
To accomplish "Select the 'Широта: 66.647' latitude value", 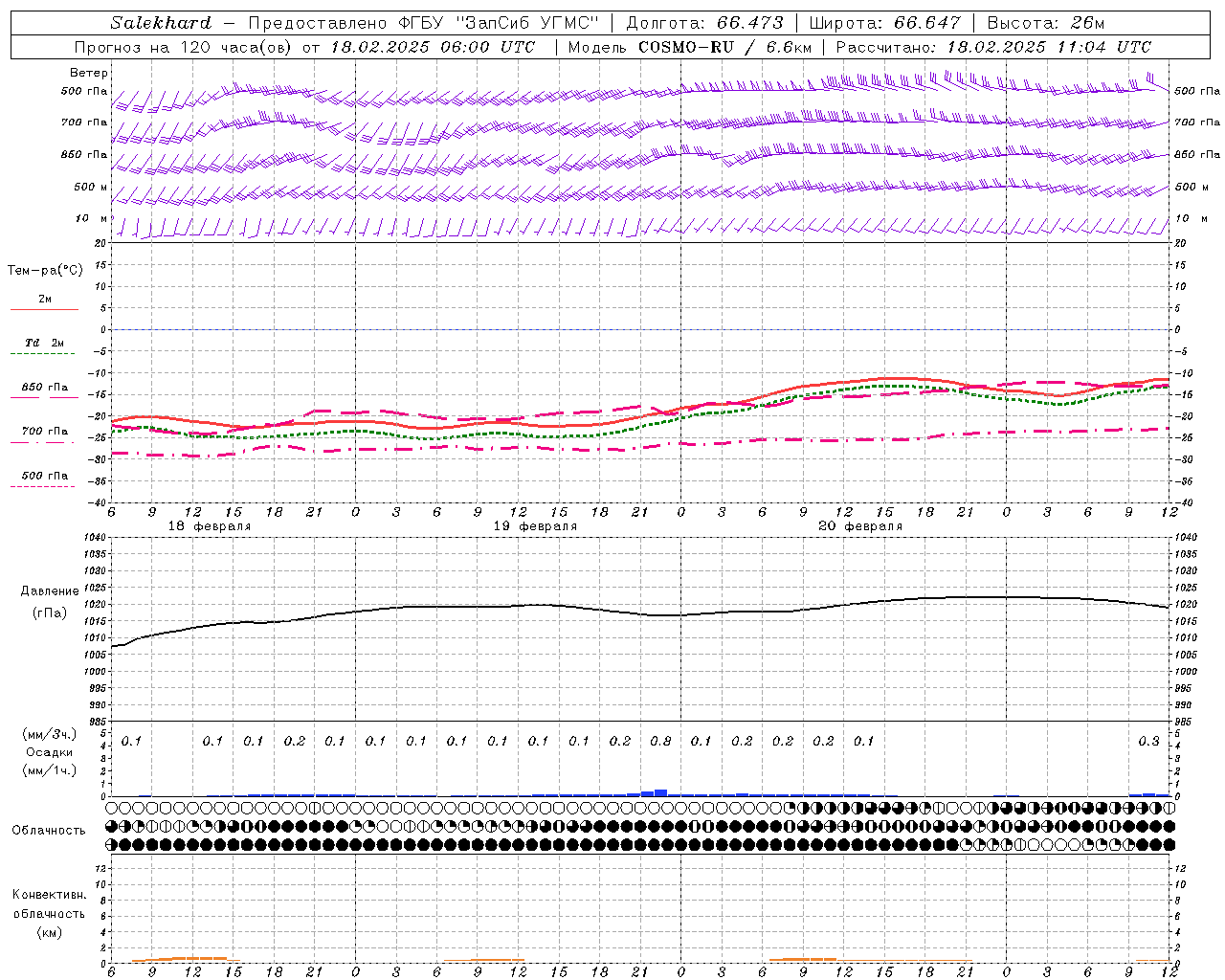I will (884, 23).
